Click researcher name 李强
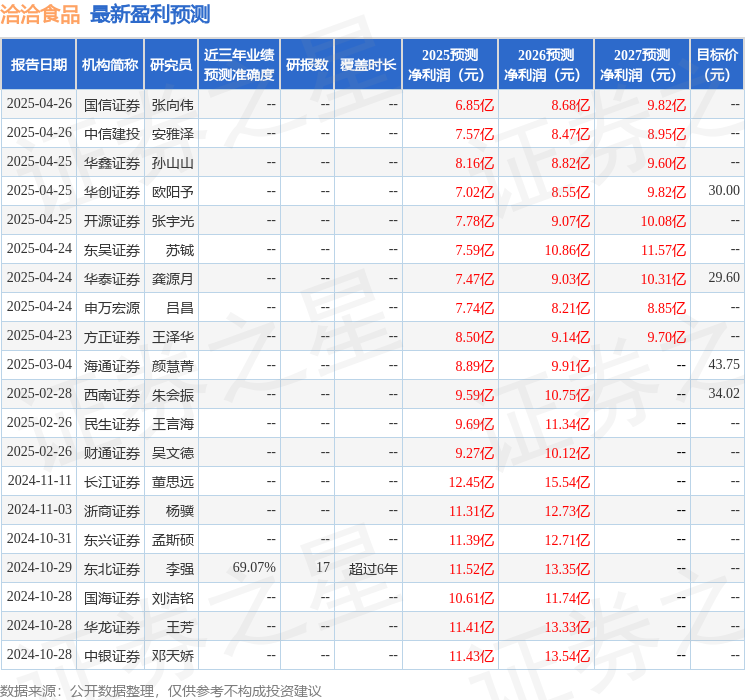The width and height of the screenshot is (745, 700). (x=180, y=569)
